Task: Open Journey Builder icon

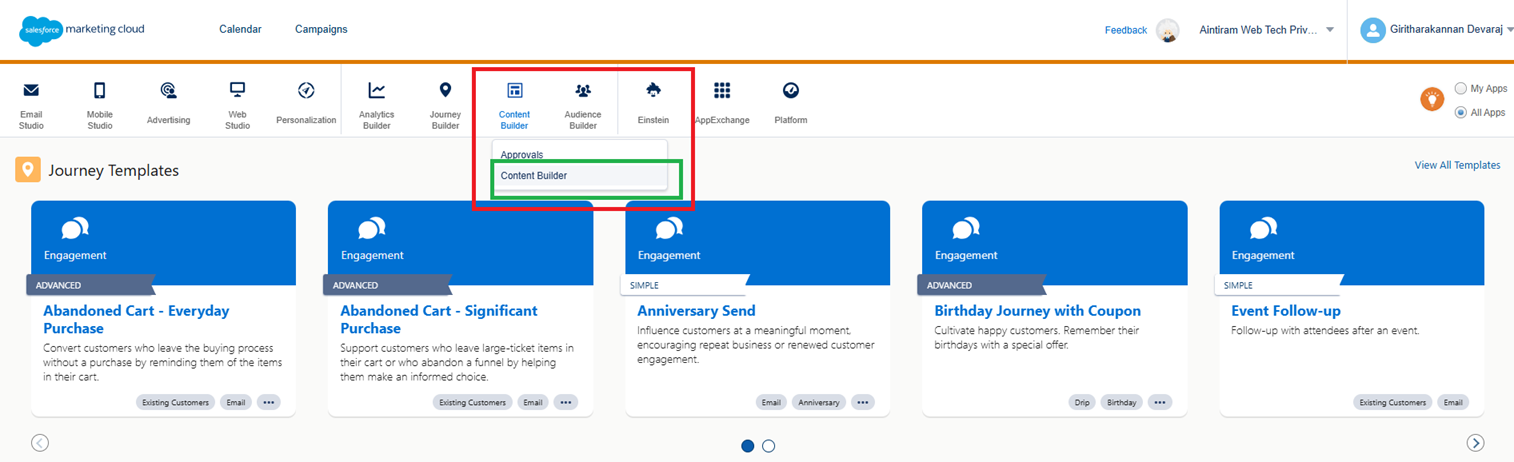Action: [x=445, y=91]
